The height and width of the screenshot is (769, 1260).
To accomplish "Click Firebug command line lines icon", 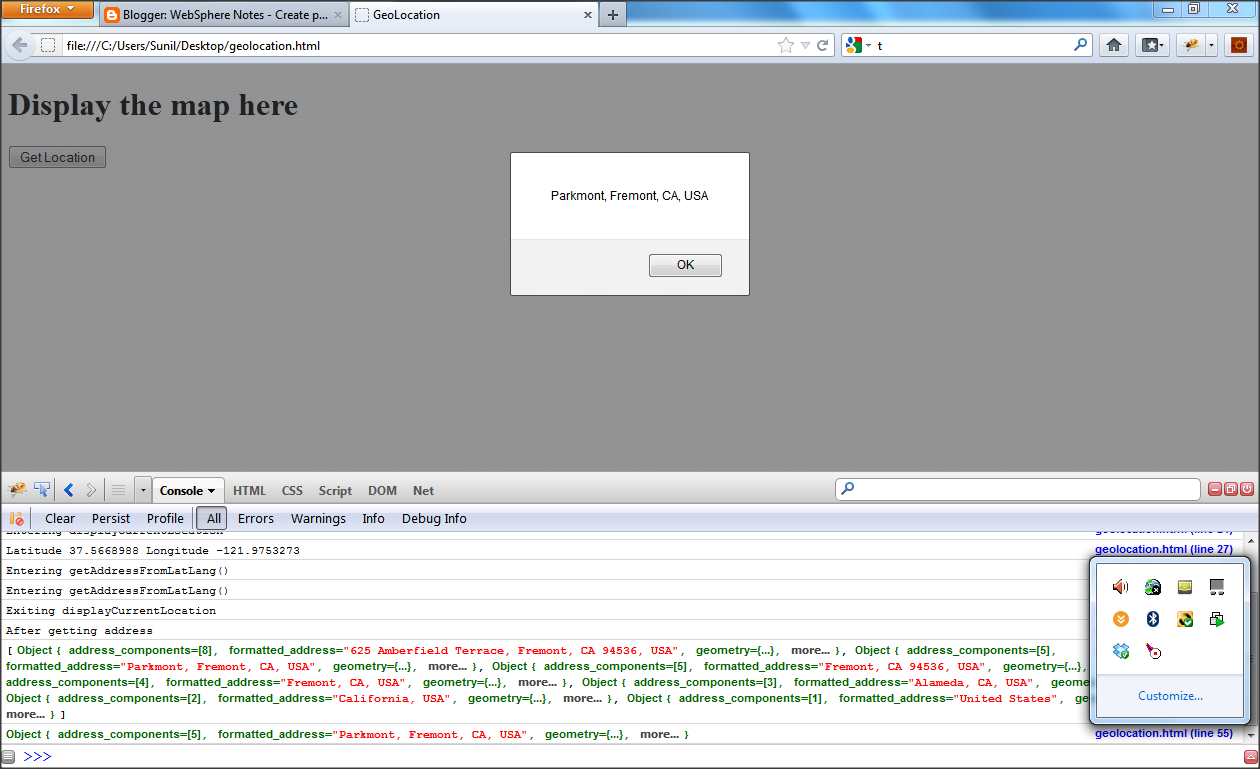I will [118, 490].
